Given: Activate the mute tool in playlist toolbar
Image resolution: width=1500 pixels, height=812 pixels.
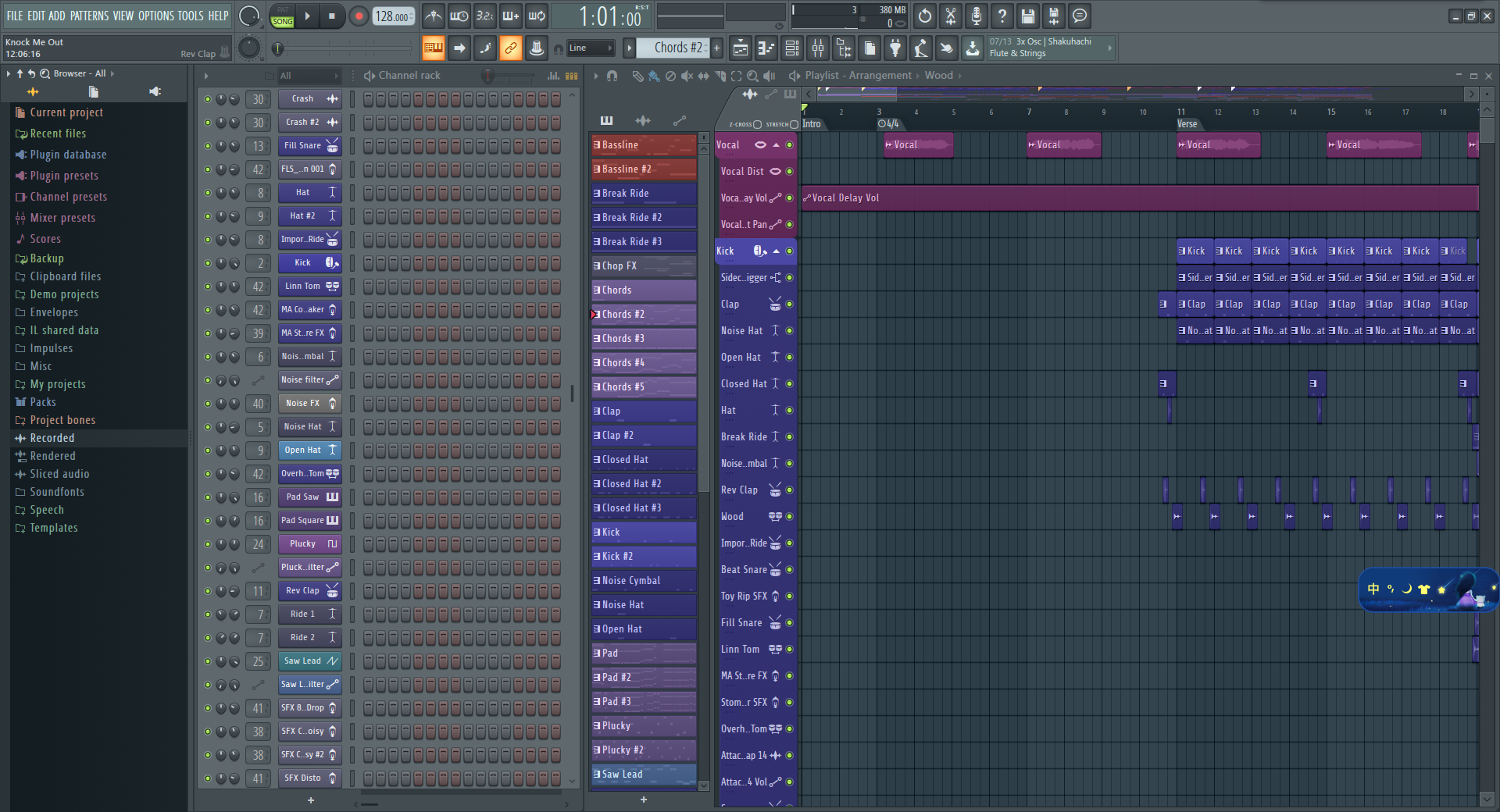Looking at the screenshot, I should pos(687,76).
